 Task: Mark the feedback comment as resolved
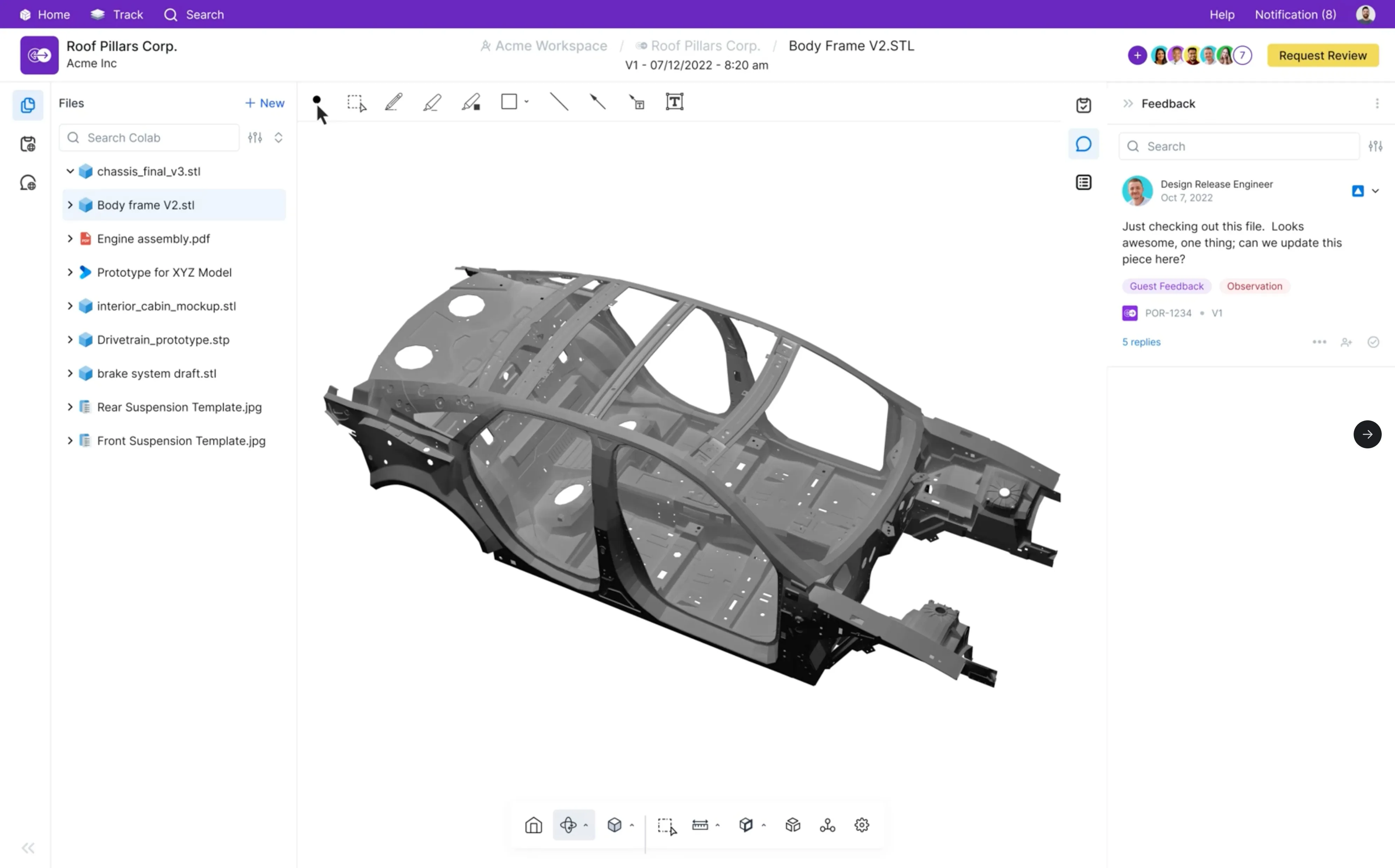pyautogui.click(x=1373, y=342)
